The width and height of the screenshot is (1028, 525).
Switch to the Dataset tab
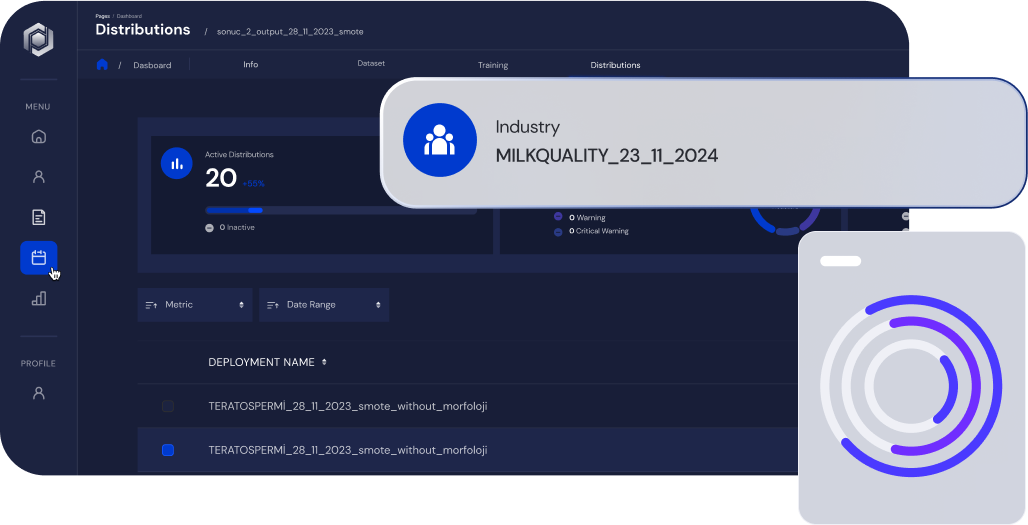click(x=371, y=64)
